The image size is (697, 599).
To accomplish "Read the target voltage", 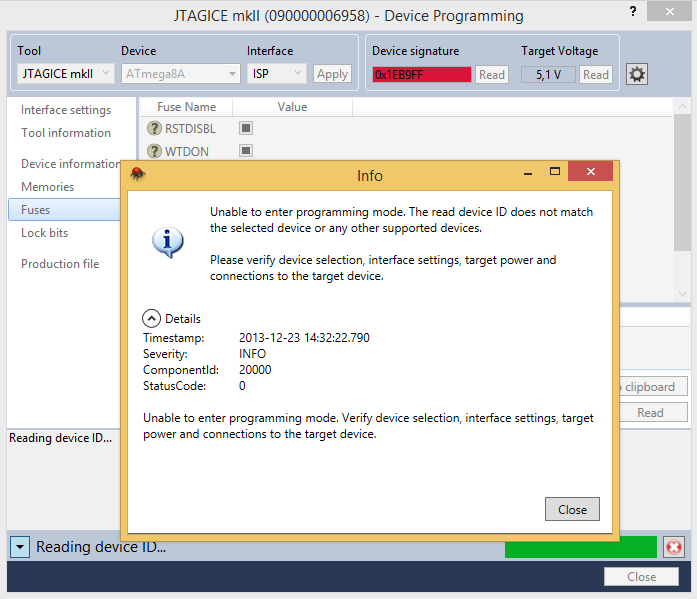I will coord(596,75).
